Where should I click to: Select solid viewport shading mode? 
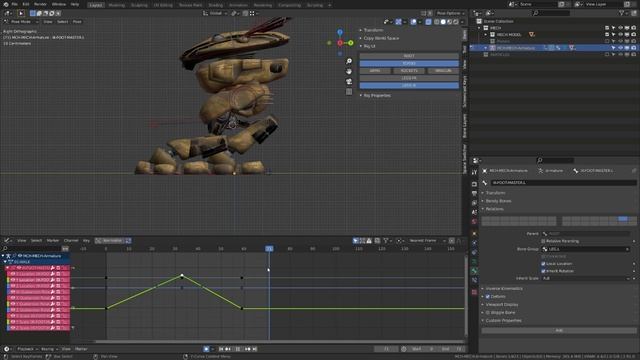pyautogui.click(x=443, y=22)
